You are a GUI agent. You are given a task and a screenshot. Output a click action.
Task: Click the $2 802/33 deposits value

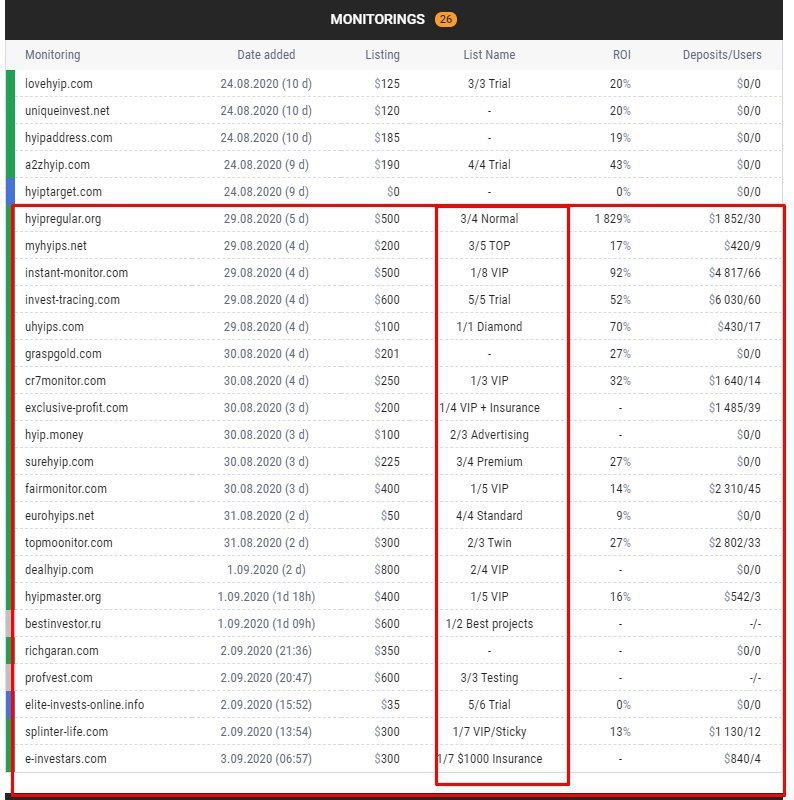(735, 543)
